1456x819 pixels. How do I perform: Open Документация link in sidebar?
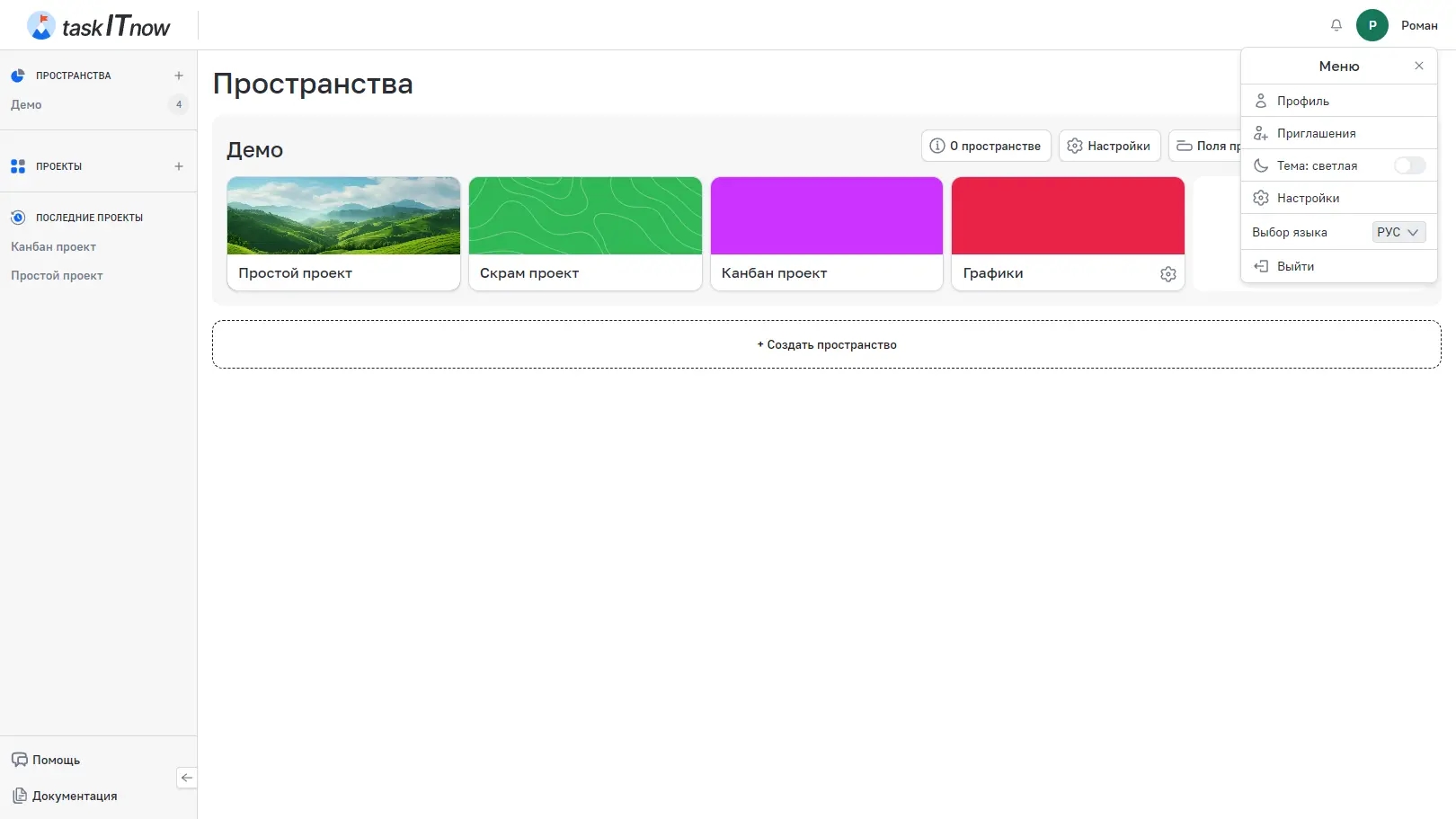click(x=74, y=796)
